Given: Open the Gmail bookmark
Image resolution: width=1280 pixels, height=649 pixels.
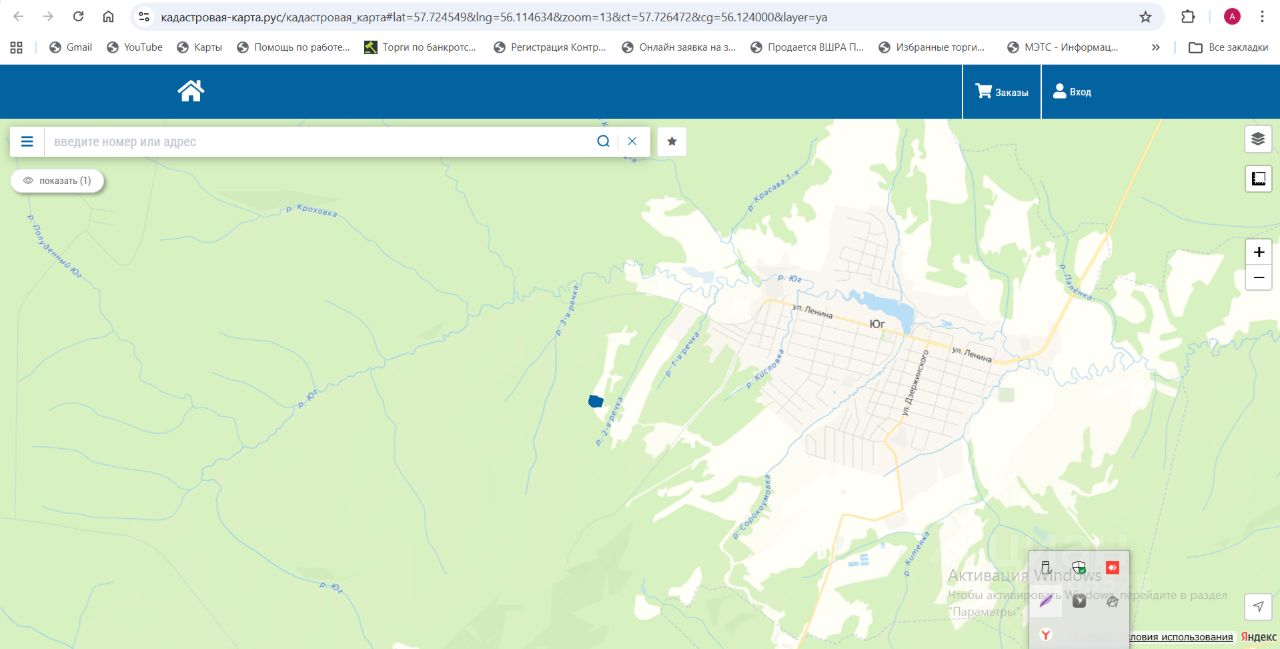Looking at the screenshot, I should click(x=70, y=47).
